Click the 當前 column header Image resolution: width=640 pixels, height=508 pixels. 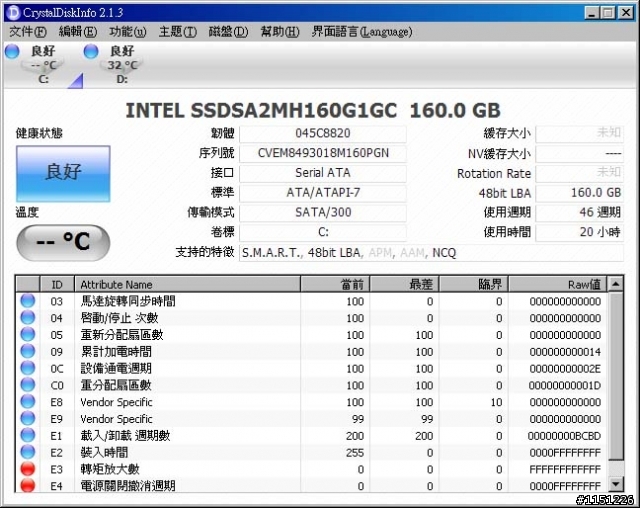point(335,284)
